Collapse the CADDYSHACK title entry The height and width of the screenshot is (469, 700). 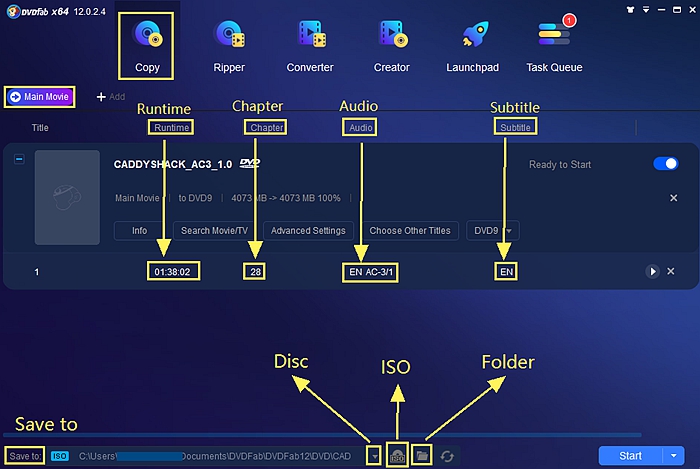point(19,159)
